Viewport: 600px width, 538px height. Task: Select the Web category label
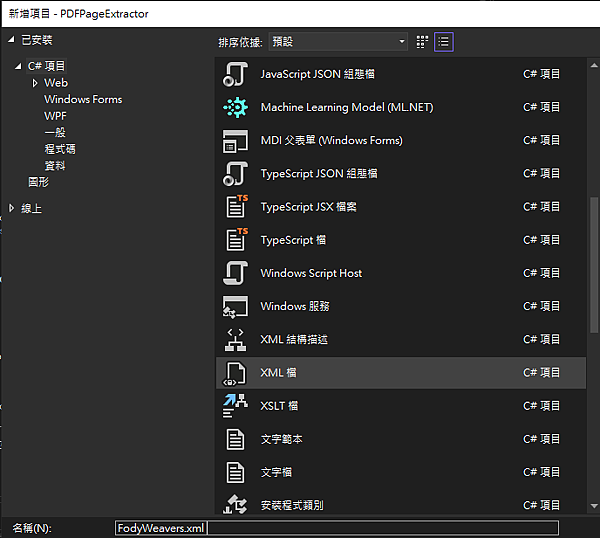(x=56, y=83)
